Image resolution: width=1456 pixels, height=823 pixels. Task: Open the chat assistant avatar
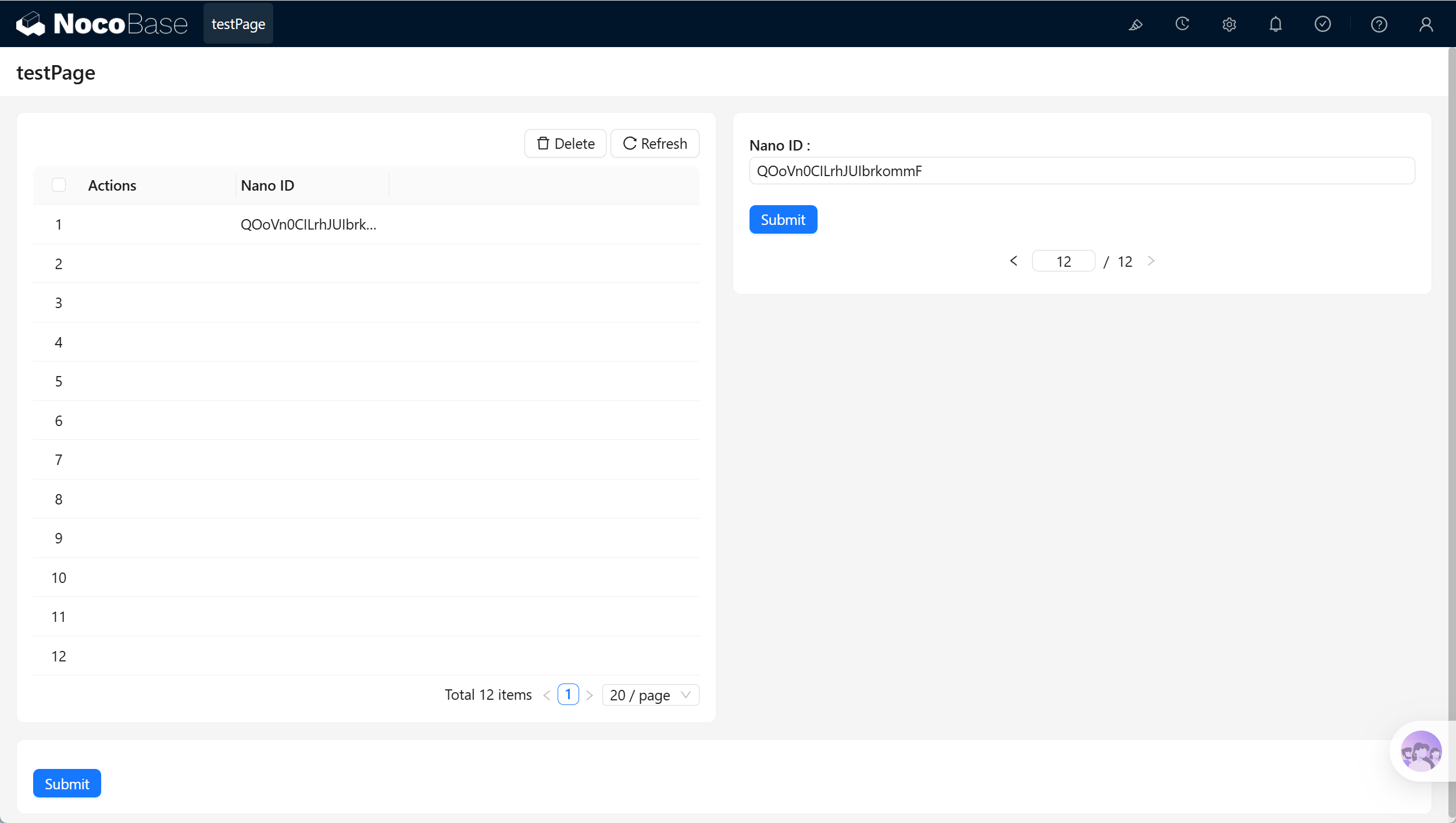(1421, 751)
